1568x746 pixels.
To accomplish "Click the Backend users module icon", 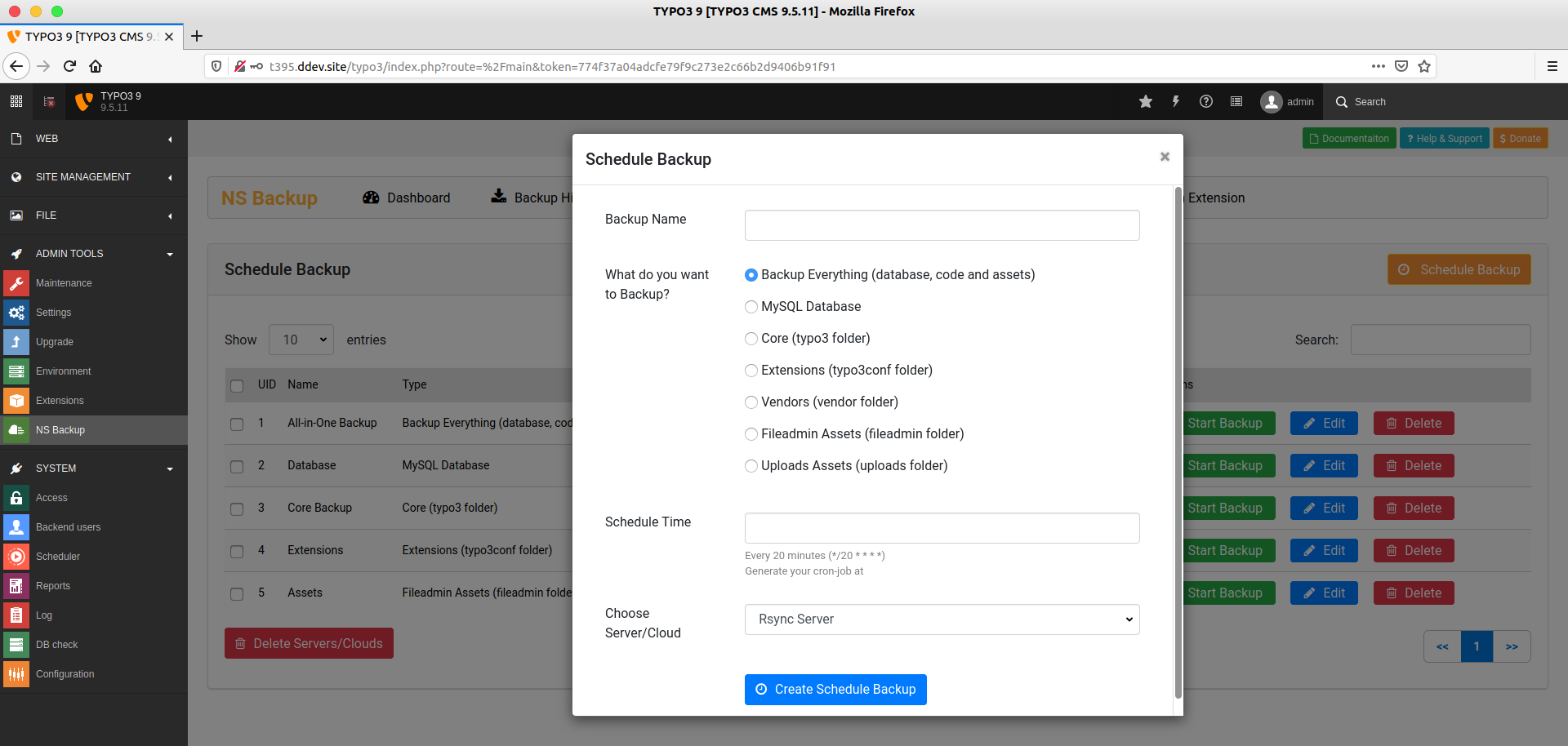I will pyautogui.click(x=16, y=527).
